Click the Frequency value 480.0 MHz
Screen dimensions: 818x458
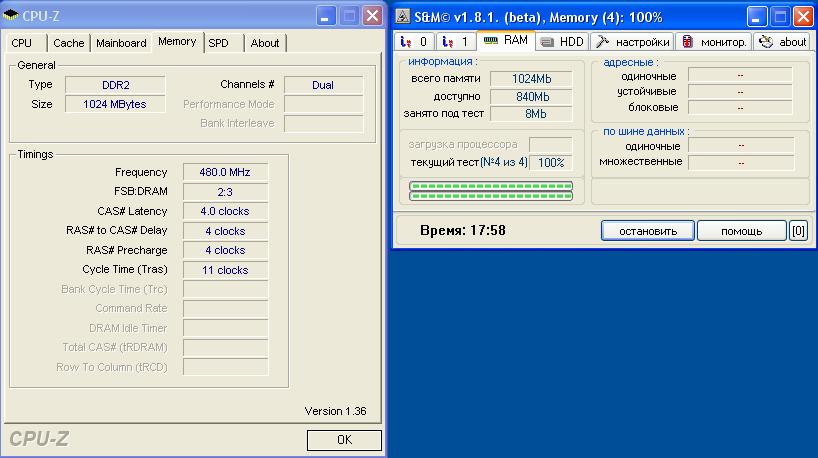[x=225, y=172]
